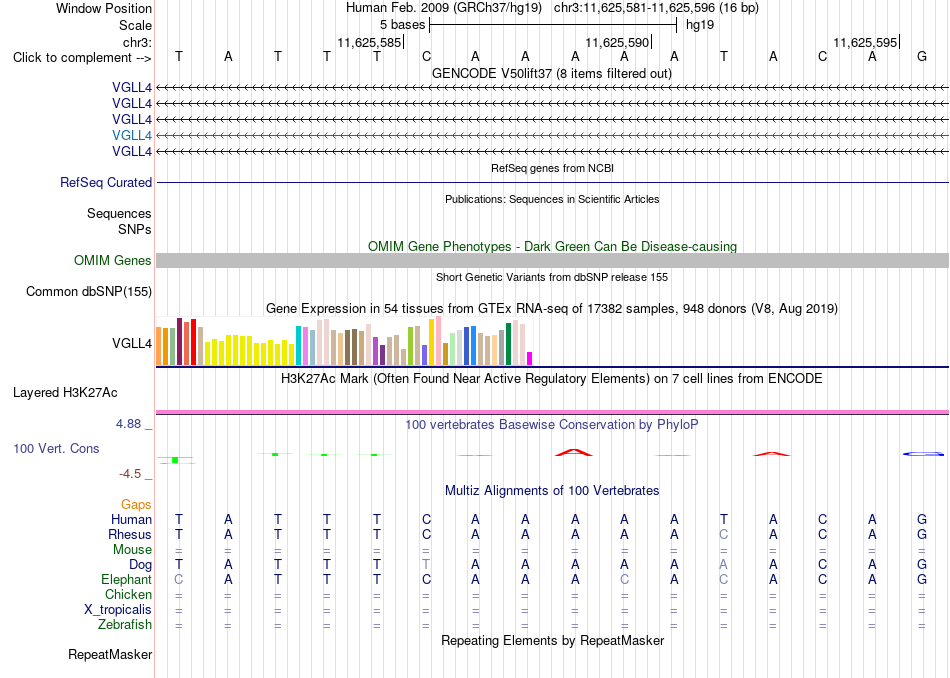Click the Scale label

(x=135, y=25)
